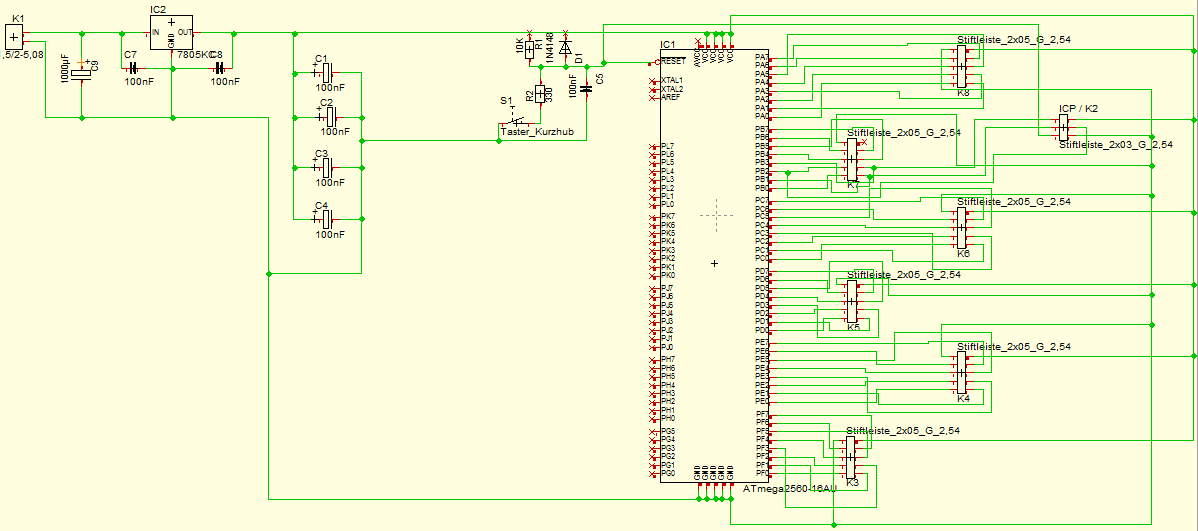This screenshot has height=531, width=1198.
Task: Click the ICP / K2 designator label
Action: 1078,109
